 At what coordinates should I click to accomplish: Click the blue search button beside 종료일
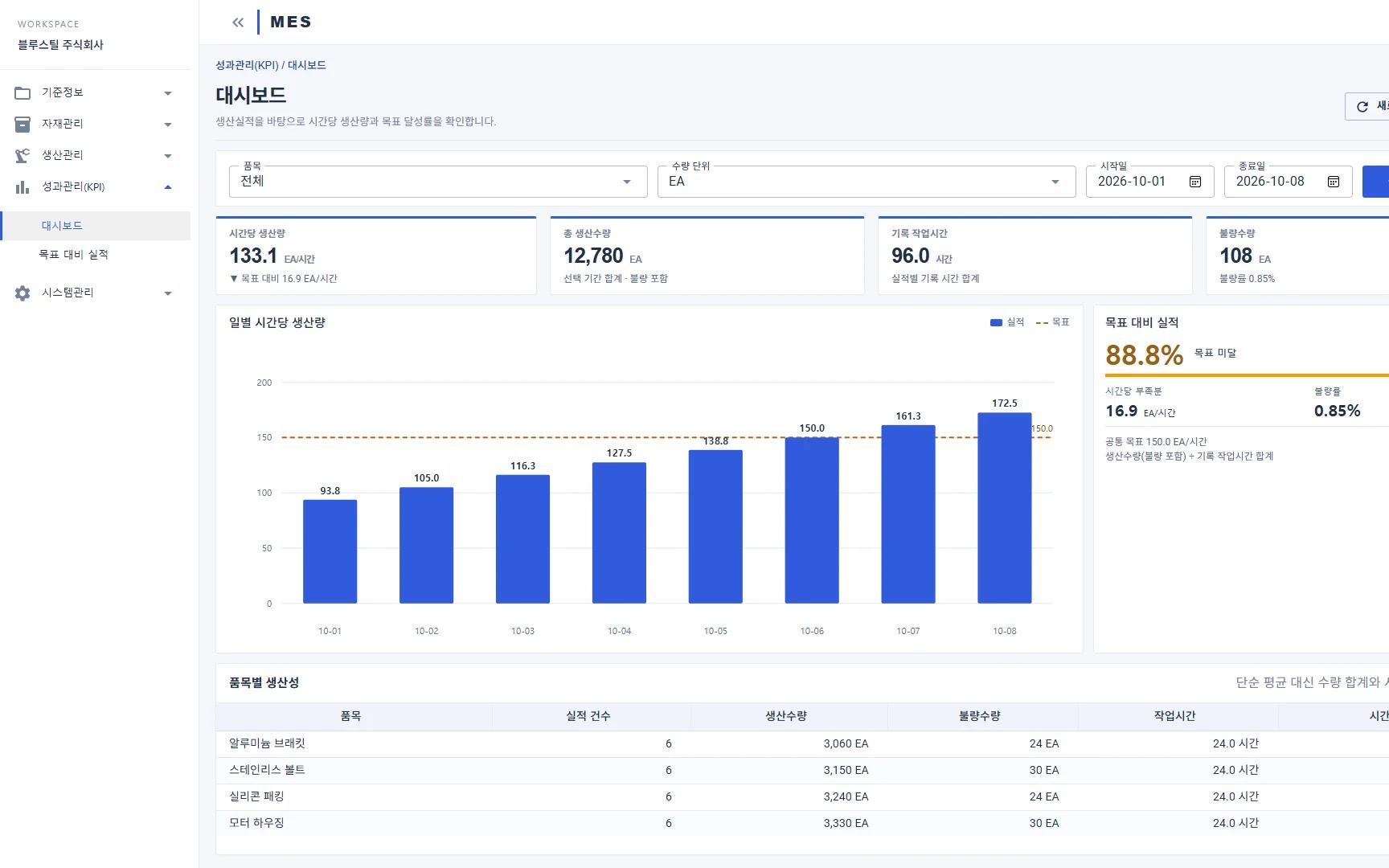pos(1376,182)
